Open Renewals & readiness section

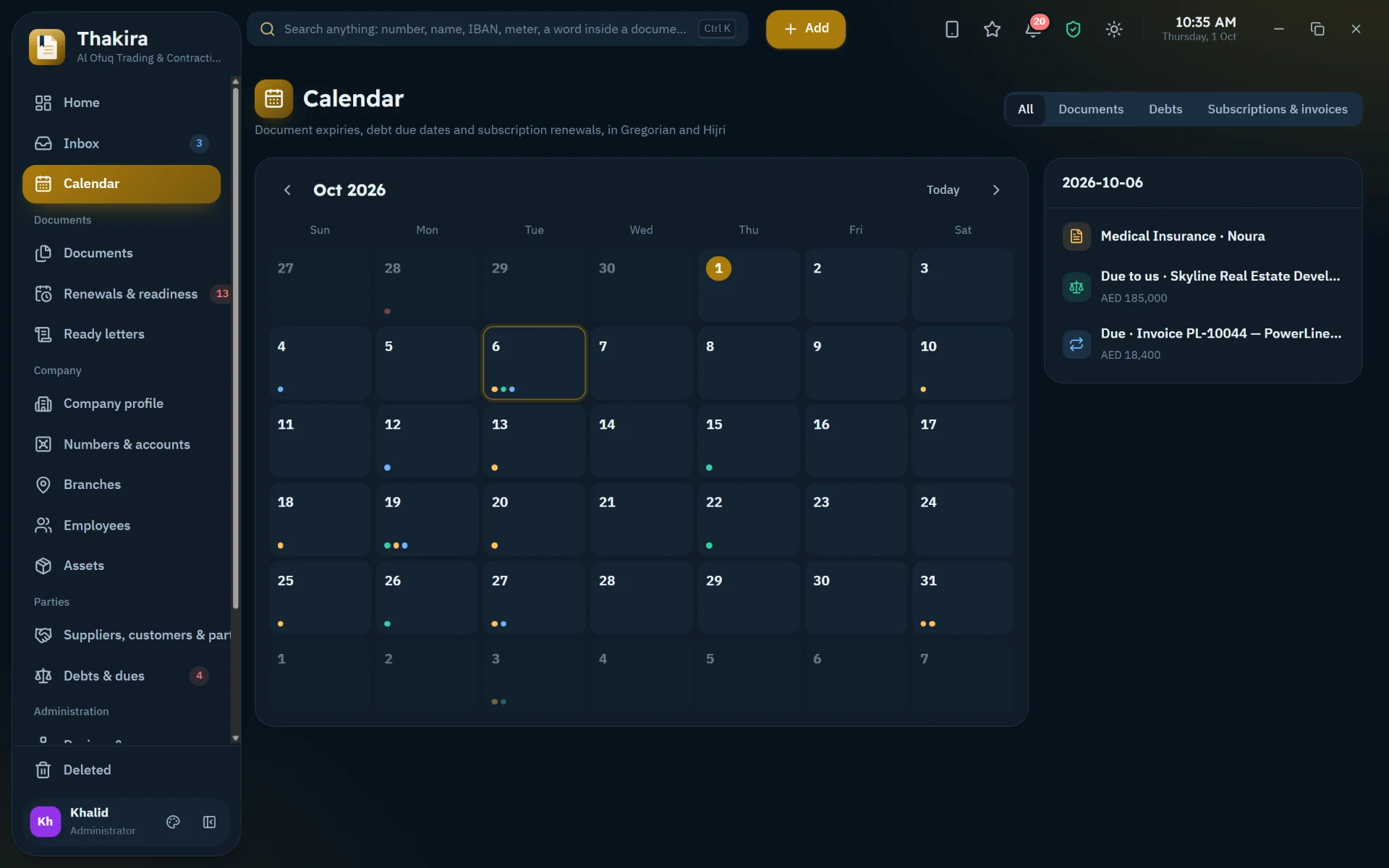pyautogui.click(x=122, y=294)
